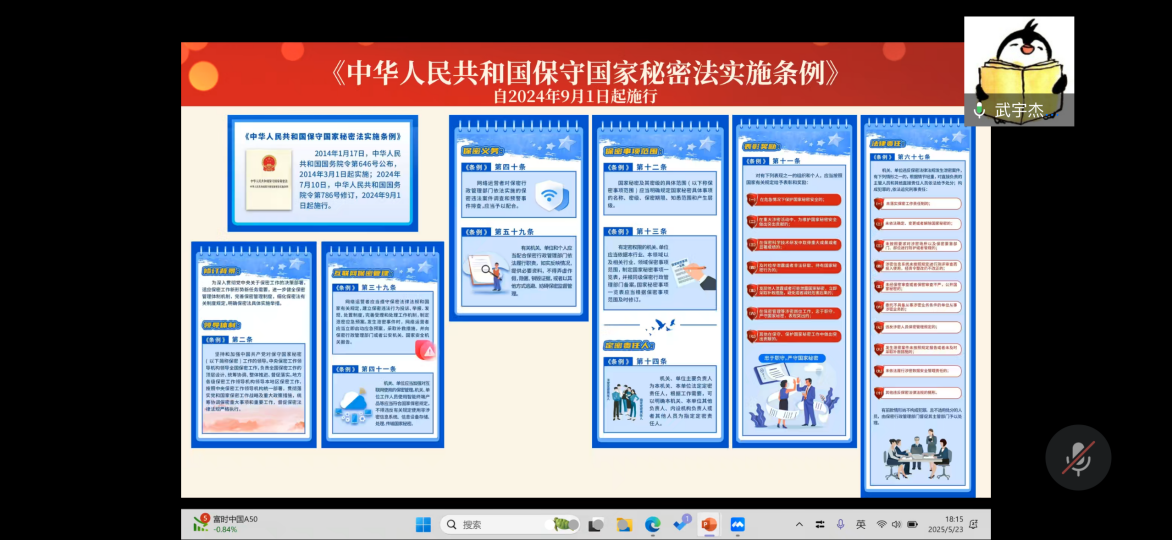Screen dimensions: 1172x540
Task: Unmute using the crossed-out microphone button
Action: (1077, 458)
